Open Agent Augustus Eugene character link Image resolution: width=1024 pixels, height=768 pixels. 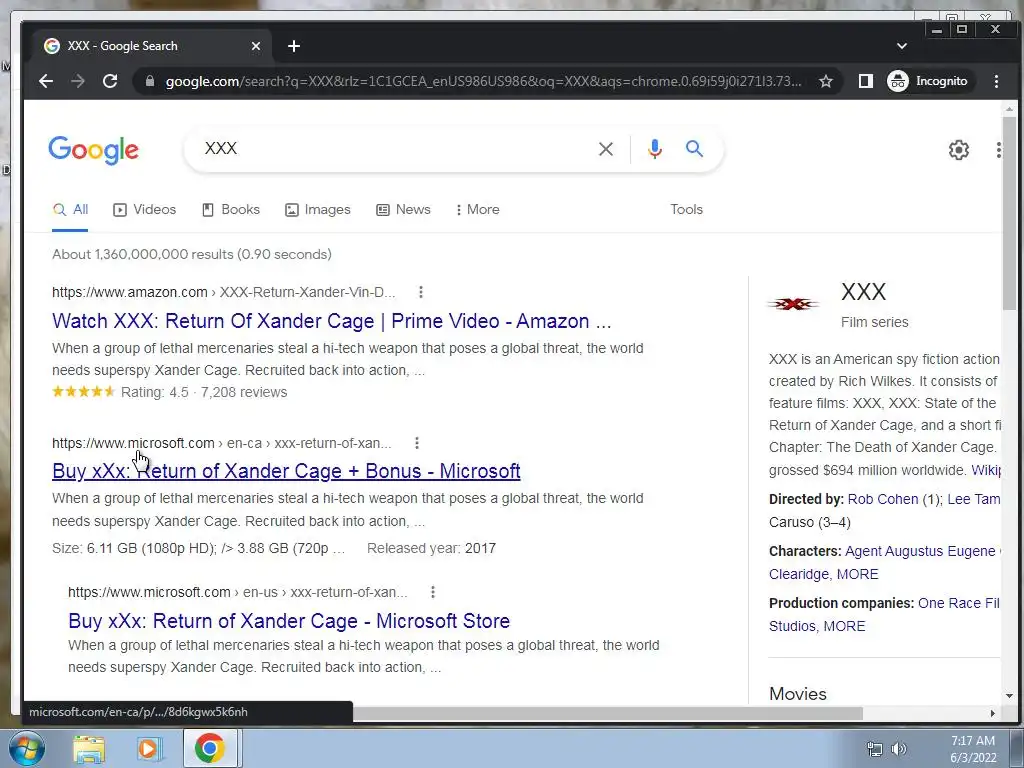coord(920,551)
